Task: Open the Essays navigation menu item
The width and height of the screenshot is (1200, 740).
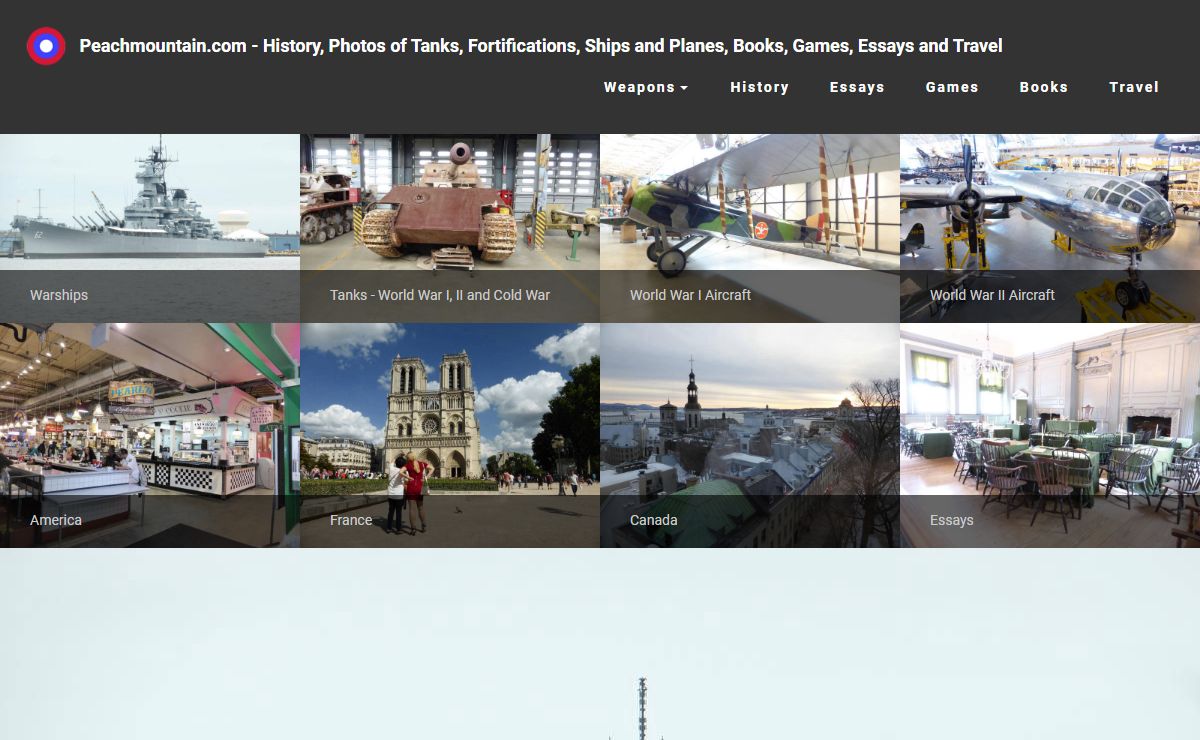Action: tap(857, 87)
